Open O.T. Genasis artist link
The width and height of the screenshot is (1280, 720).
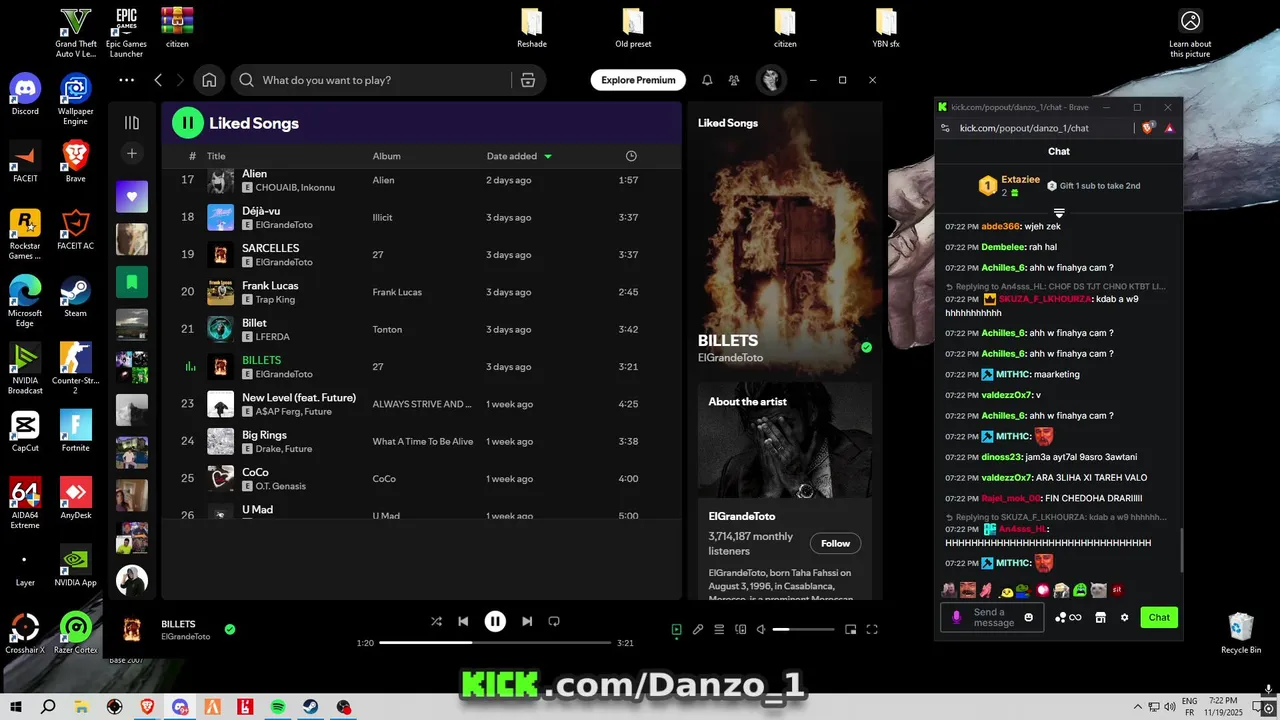(x=281, y=486)
